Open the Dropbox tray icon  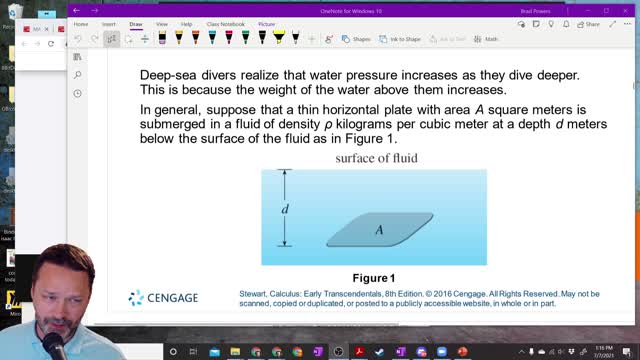click(571, 351)
